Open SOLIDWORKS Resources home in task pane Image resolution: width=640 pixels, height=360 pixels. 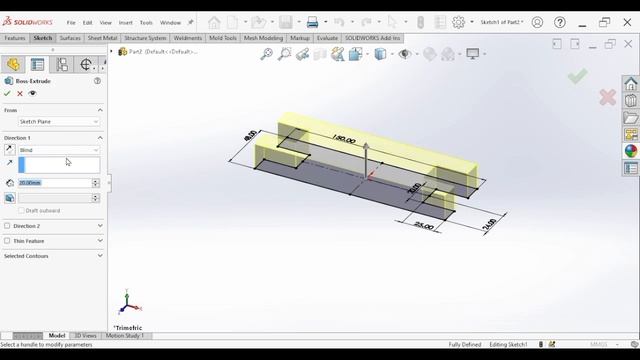(631, 84)
